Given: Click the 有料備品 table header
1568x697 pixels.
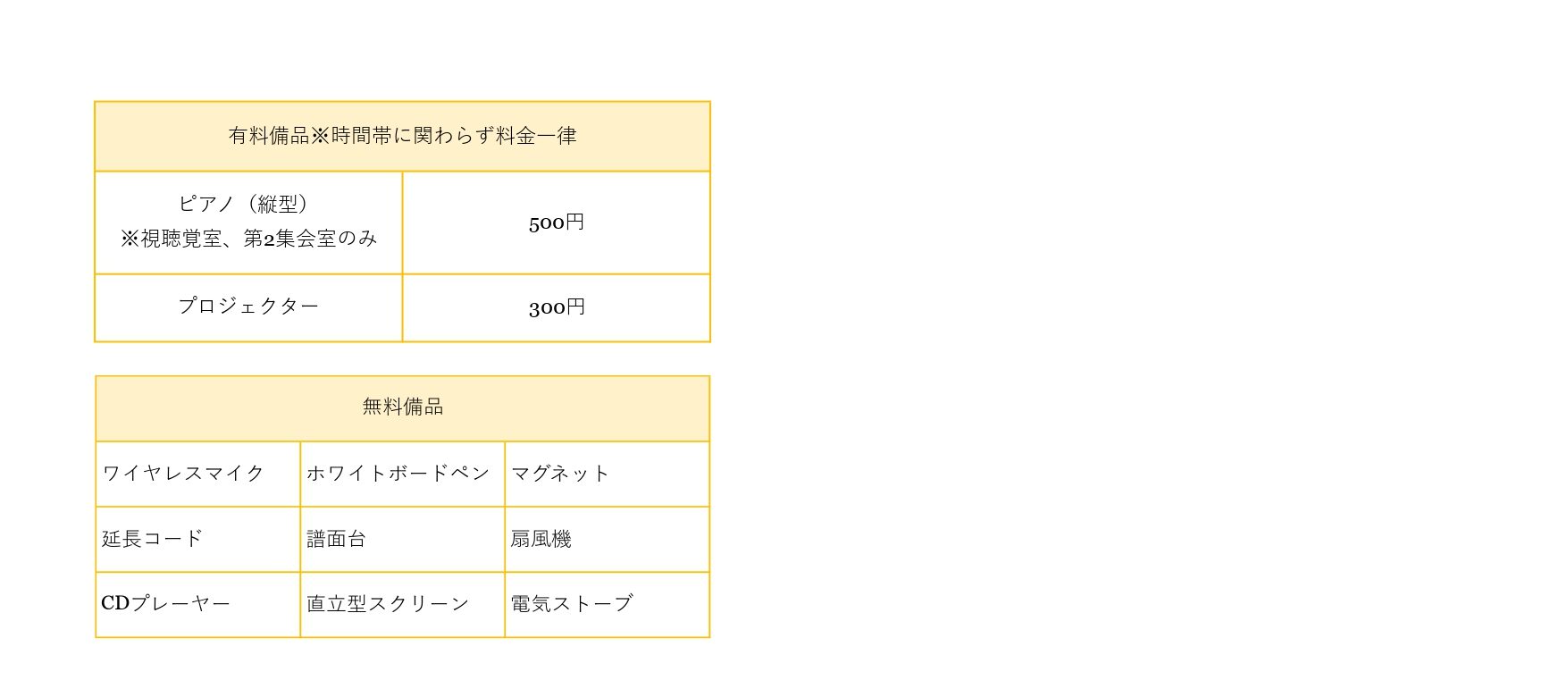Looking at the screenshot, I should pyautogui.click(x=402, y=136).
